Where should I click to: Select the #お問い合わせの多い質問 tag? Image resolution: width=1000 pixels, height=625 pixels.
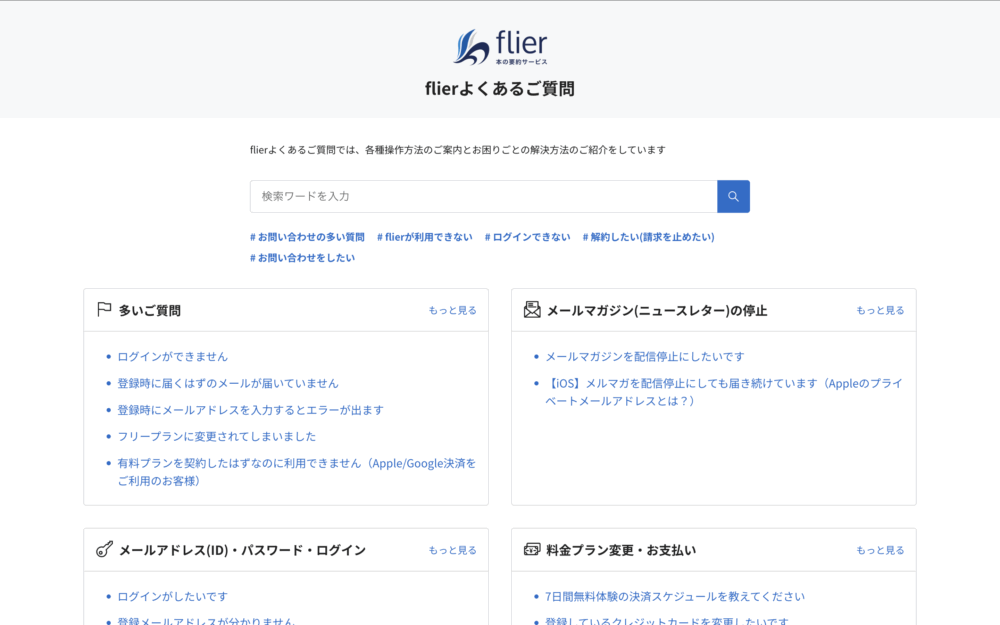(307, 237)
